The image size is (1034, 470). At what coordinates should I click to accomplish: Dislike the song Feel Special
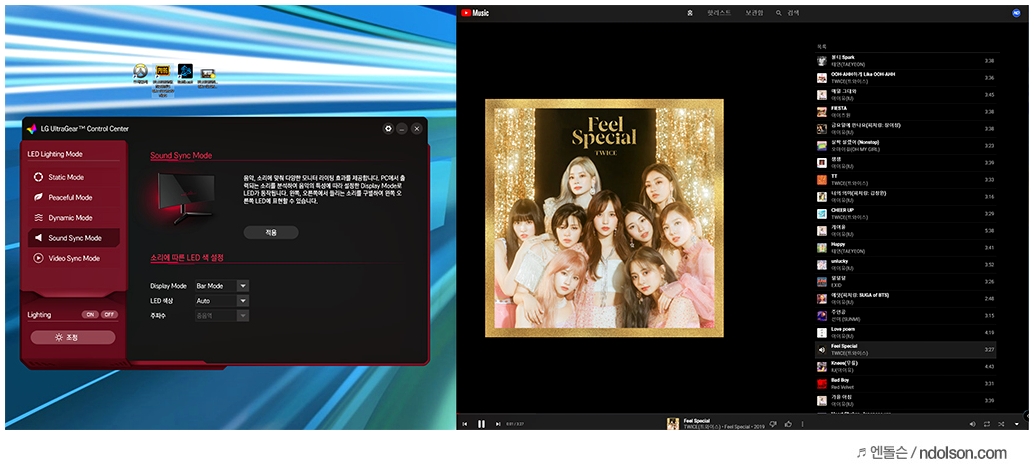(774, 424)
